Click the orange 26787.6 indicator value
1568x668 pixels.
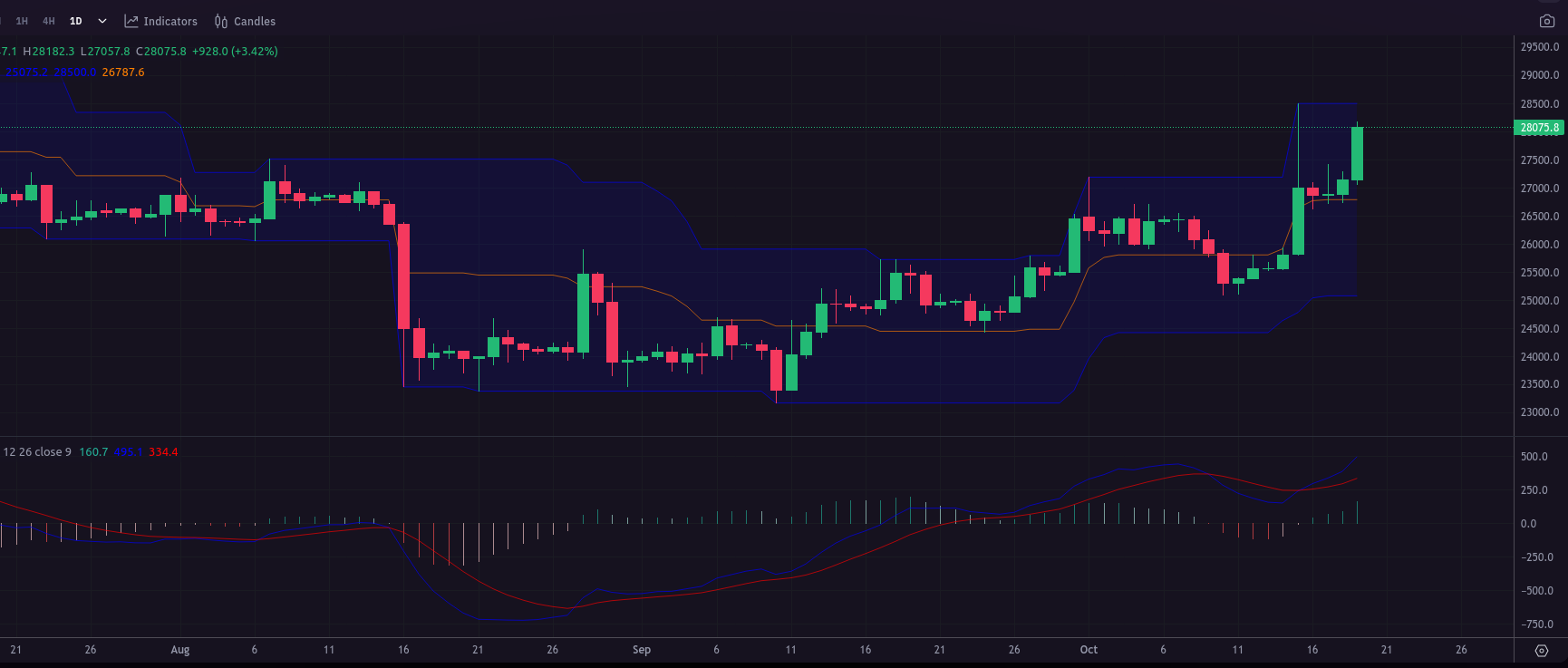pyautogui.click(x=123, y=73)
